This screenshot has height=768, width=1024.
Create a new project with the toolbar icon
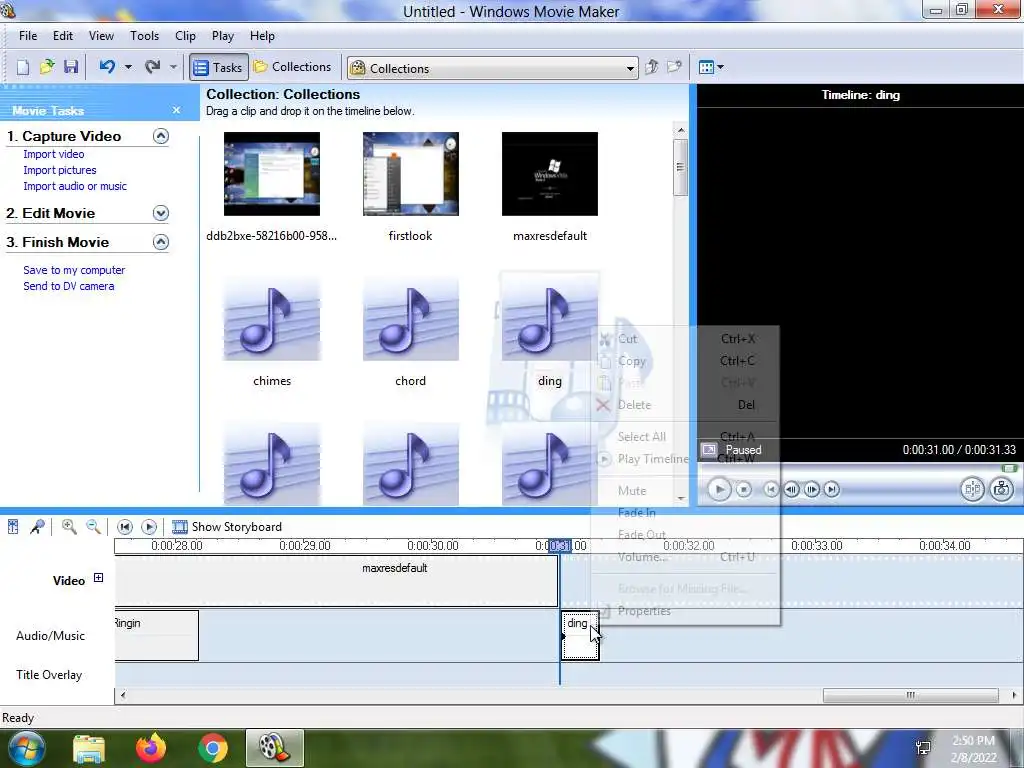(22, 67)
